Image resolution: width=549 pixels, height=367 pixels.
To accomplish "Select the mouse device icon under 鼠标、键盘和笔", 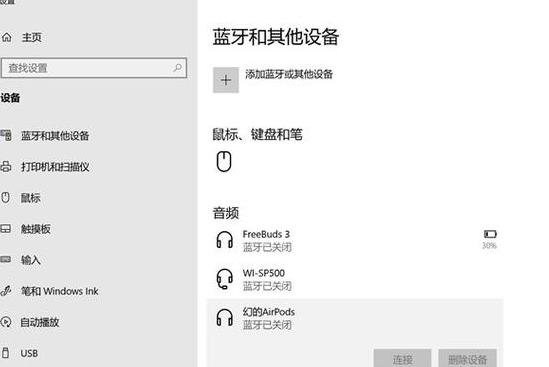I will tap(224, 161).
